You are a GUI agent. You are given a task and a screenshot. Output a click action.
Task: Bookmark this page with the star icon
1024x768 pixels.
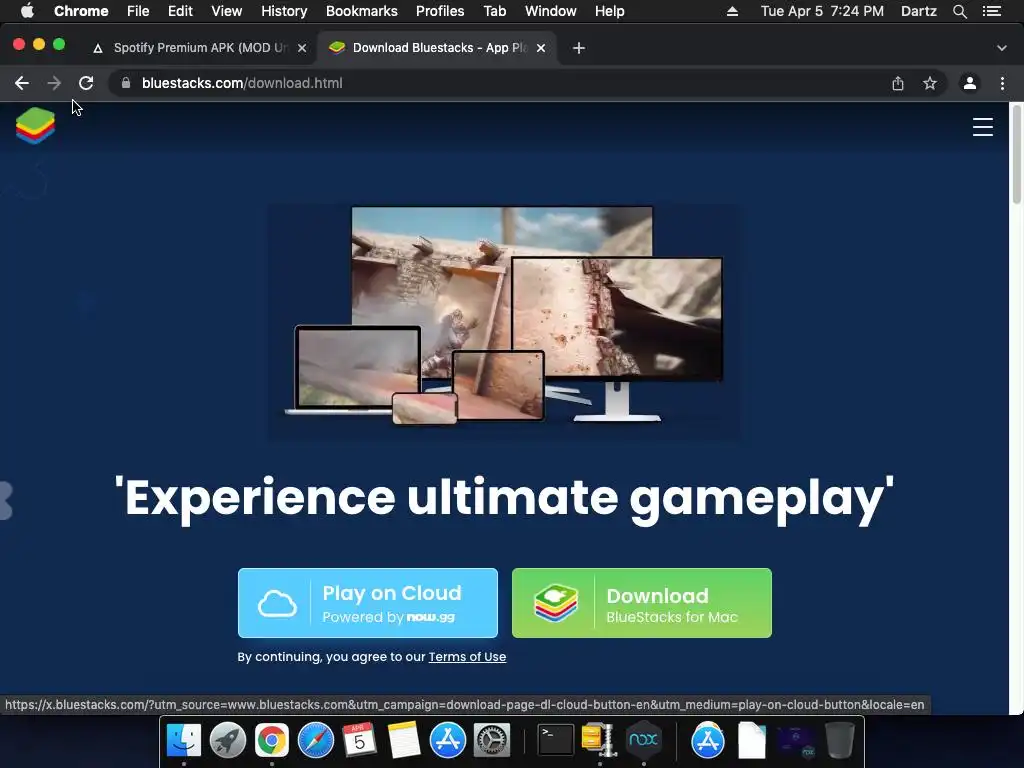[930, 83]
